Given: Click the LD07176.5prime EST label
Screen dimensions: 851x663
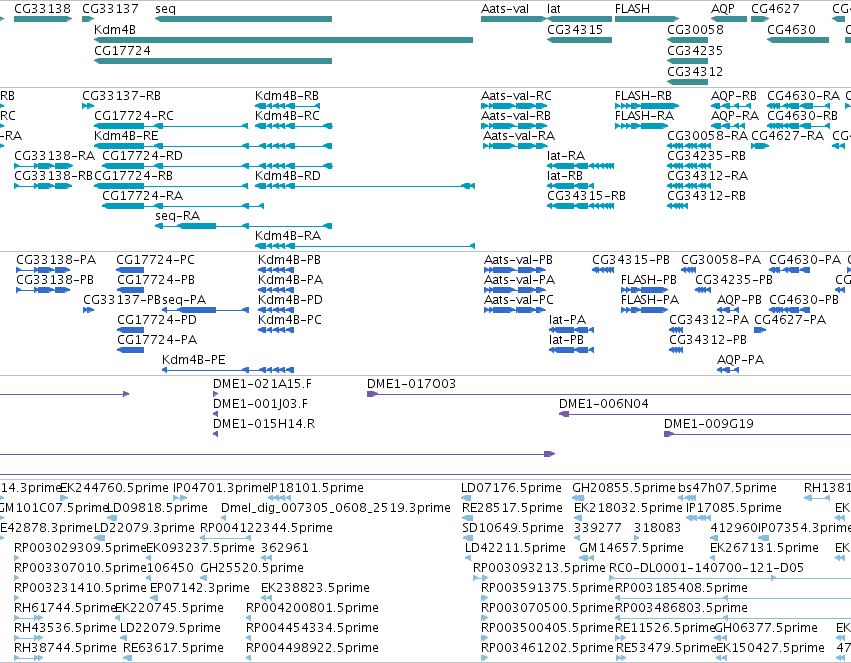Looking at the screenshot, I should 511,488.
